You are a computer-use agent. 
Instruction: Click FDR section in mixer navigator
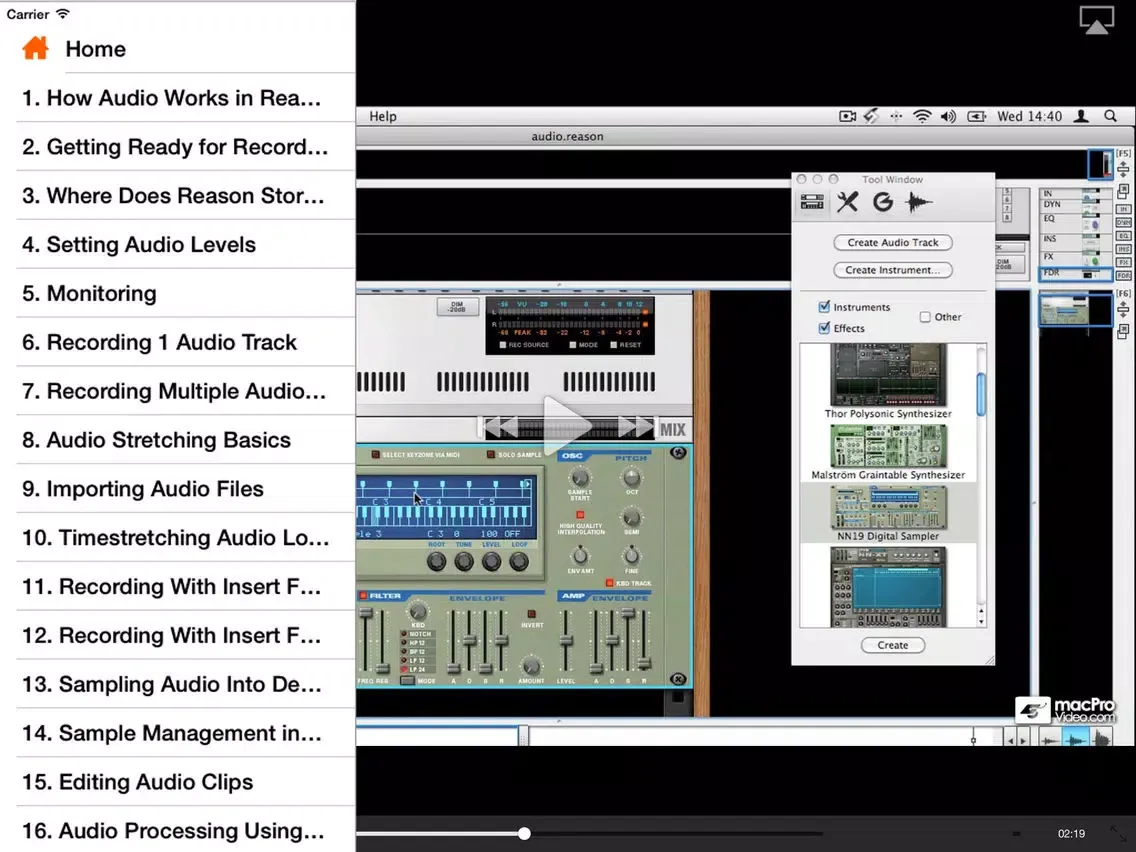point(1076,274)
